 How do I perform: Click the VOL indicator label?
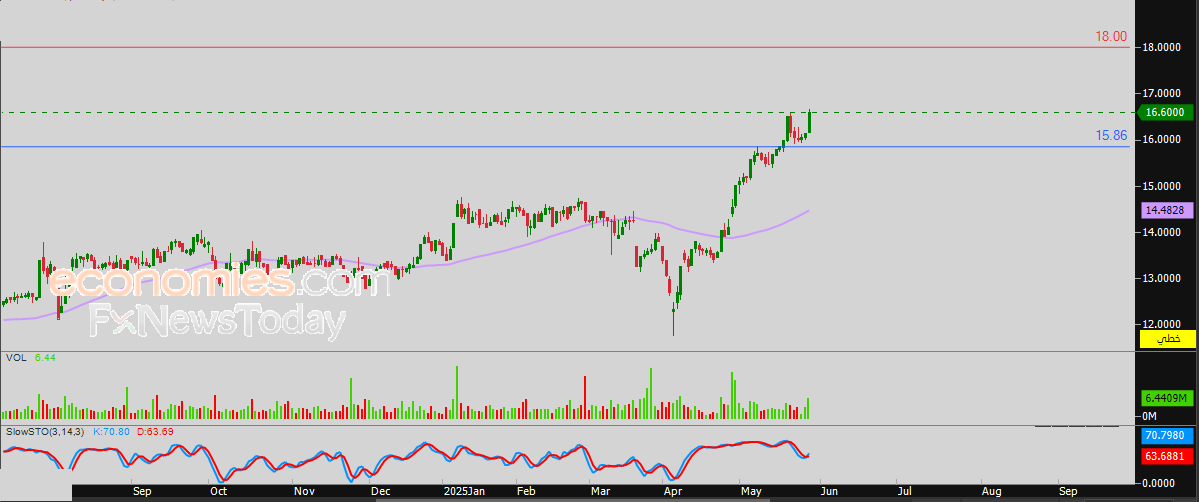click(x=16, y=357)
